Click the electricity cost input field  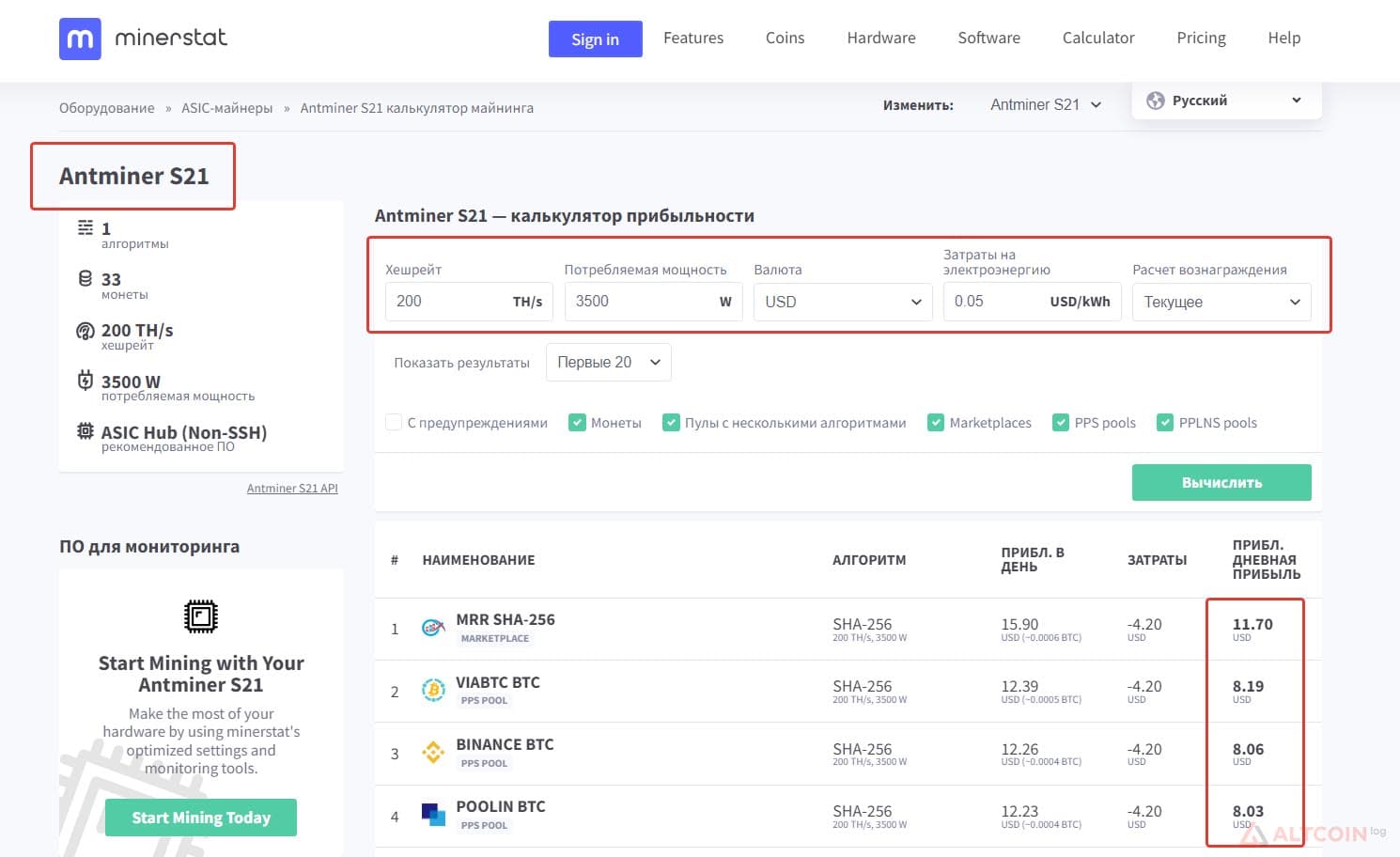(x=1033, y=302)
